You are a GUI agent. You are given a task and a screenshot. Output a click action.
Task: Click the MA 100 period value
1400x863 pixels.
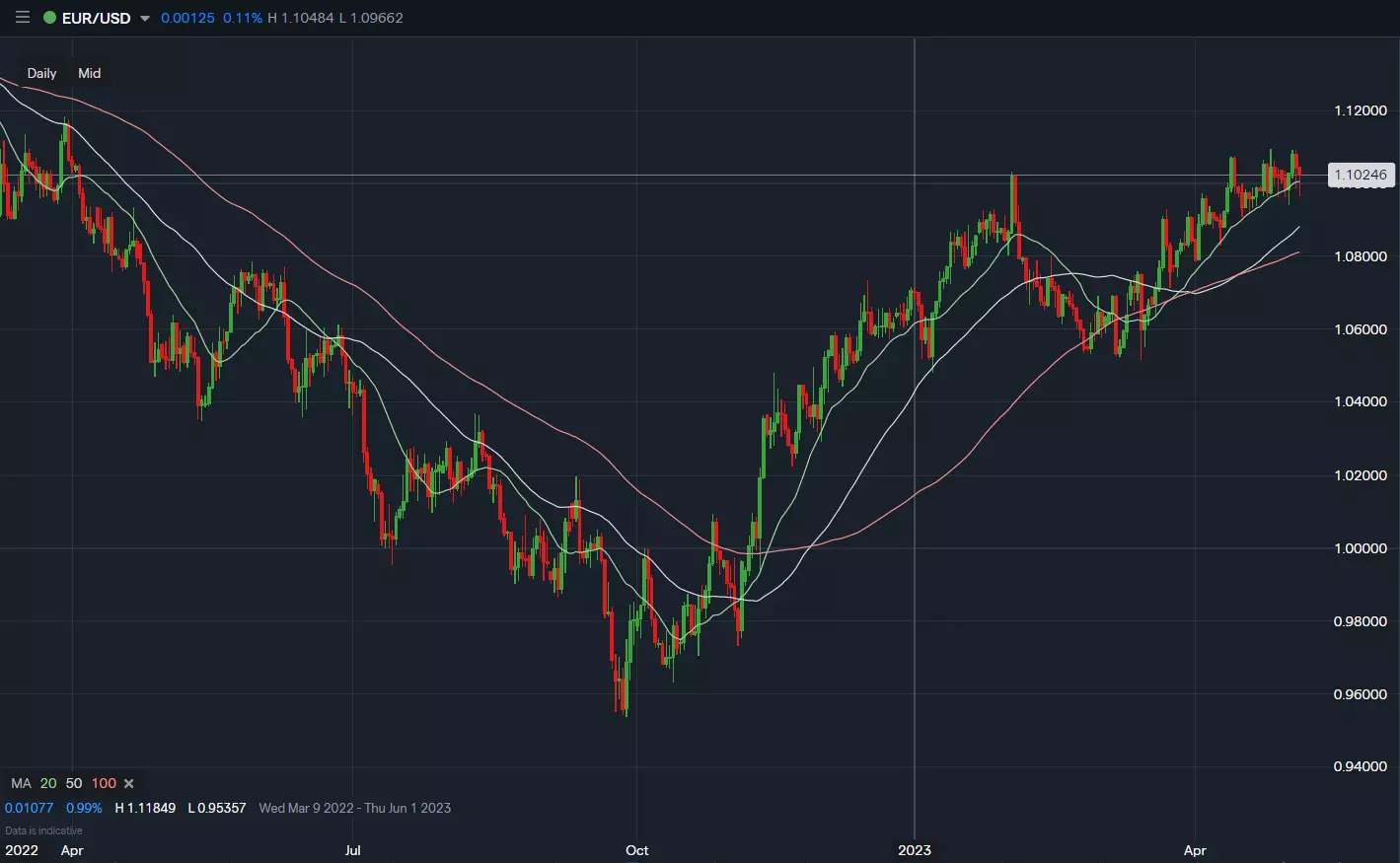(104, 783)
